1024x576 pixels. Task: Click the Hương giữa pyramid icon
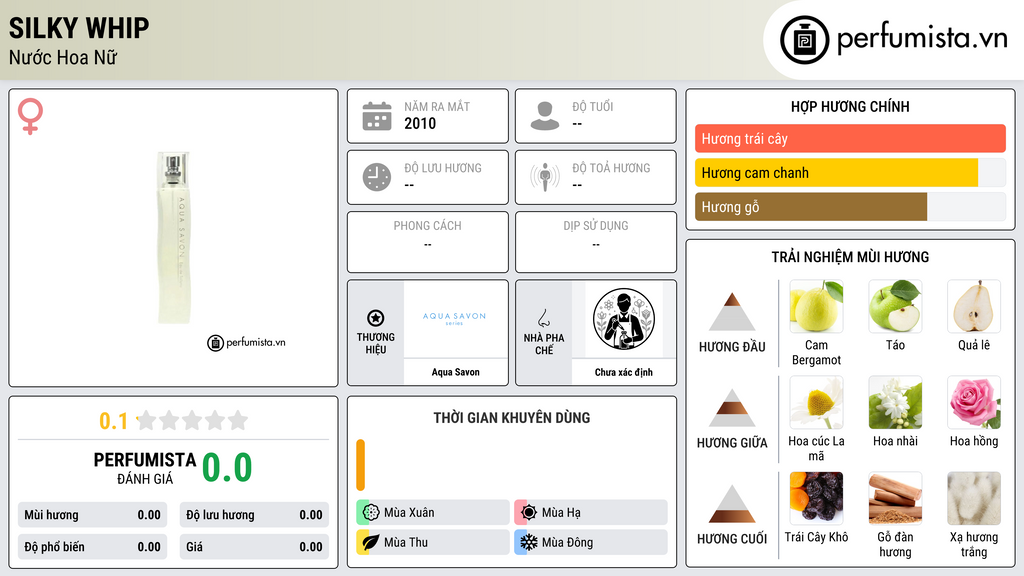732,408
